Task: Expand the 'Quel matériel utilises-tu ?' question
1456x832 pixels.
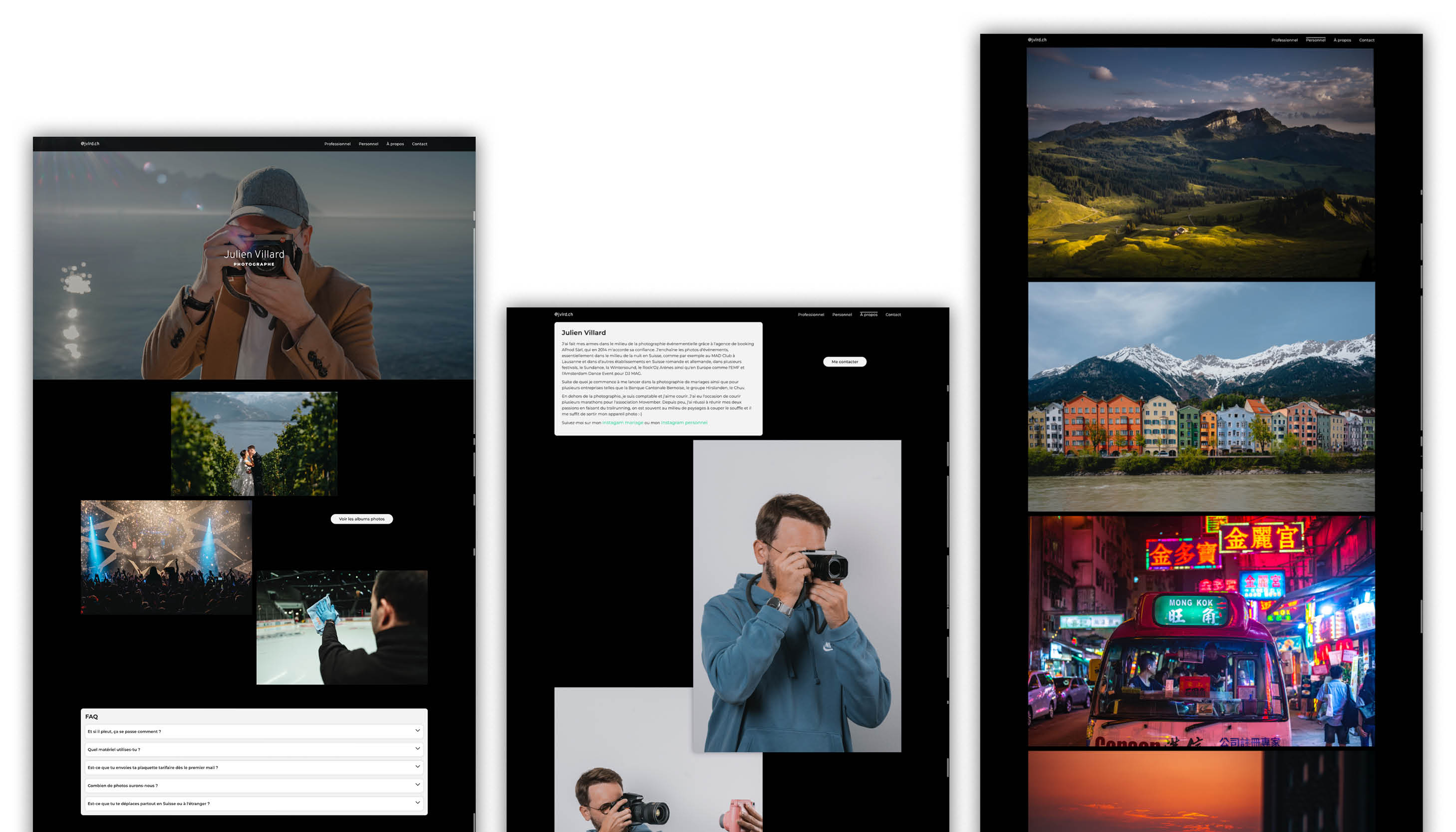Action: [417, 749]
